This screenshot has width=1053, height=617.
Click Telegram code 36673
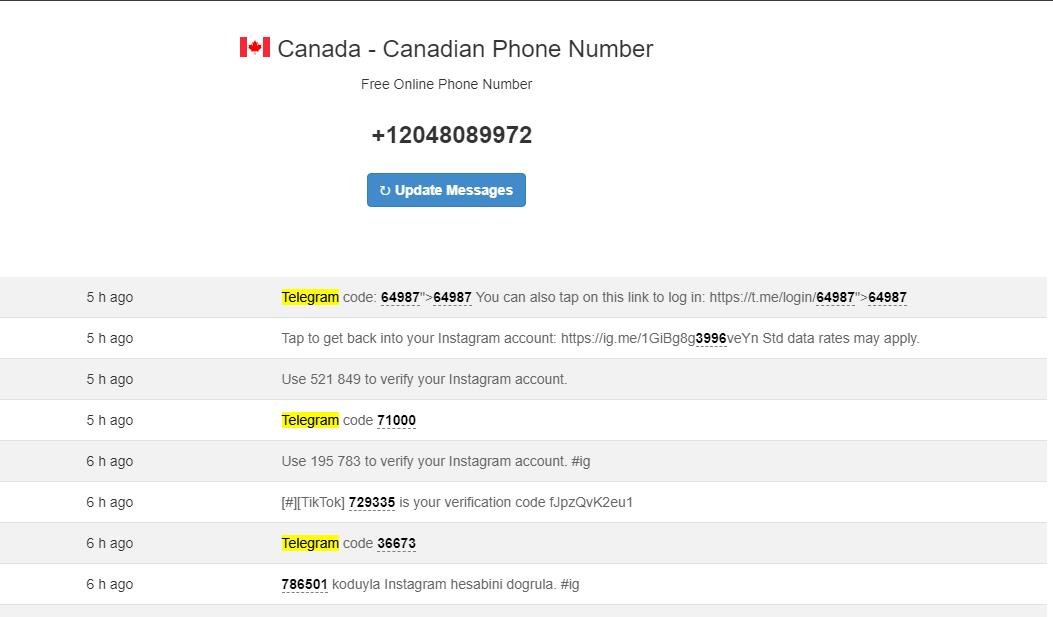[396, 543]
